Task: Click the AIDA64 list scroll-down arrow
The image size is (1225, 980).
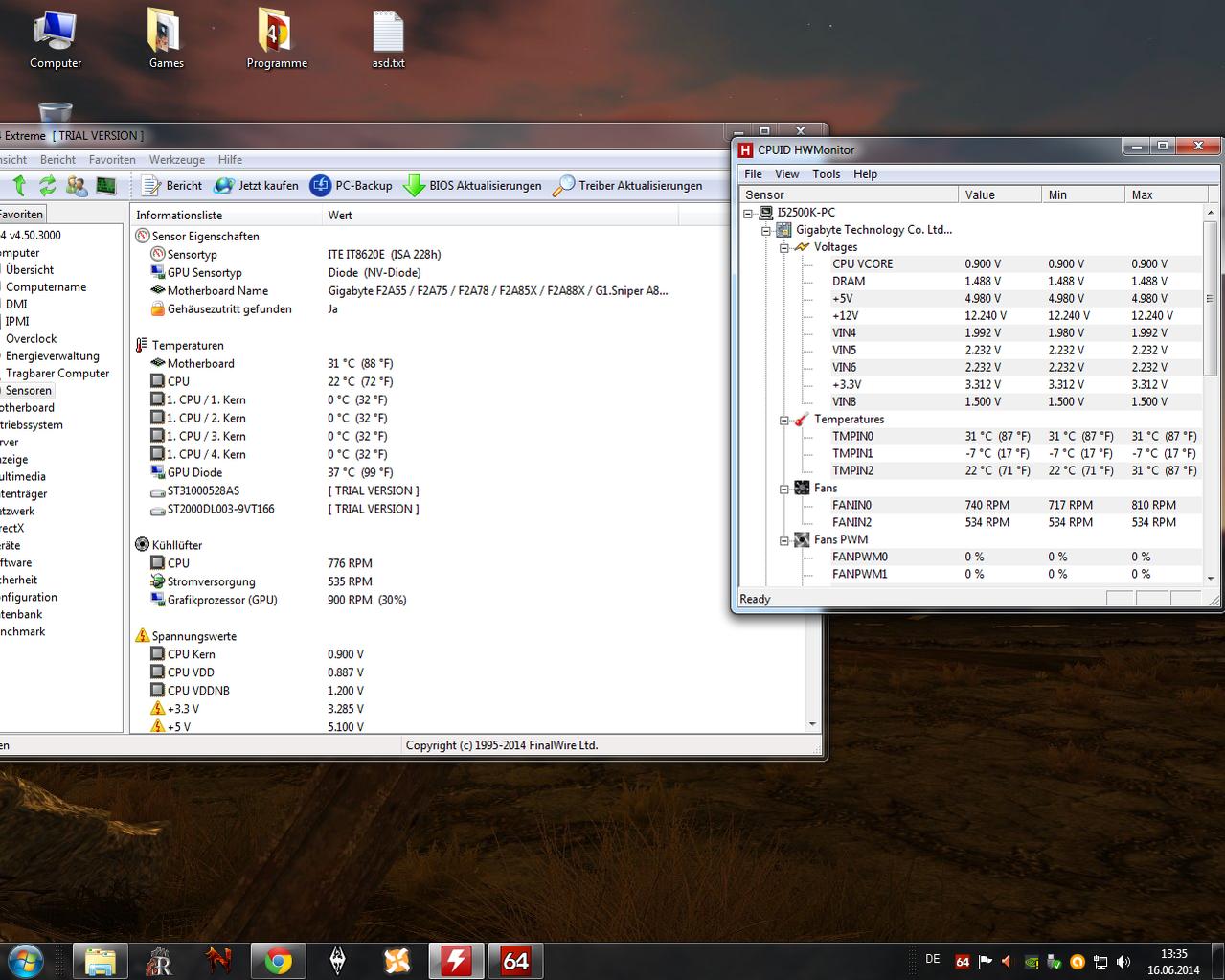Action: [x=813, y=725]
